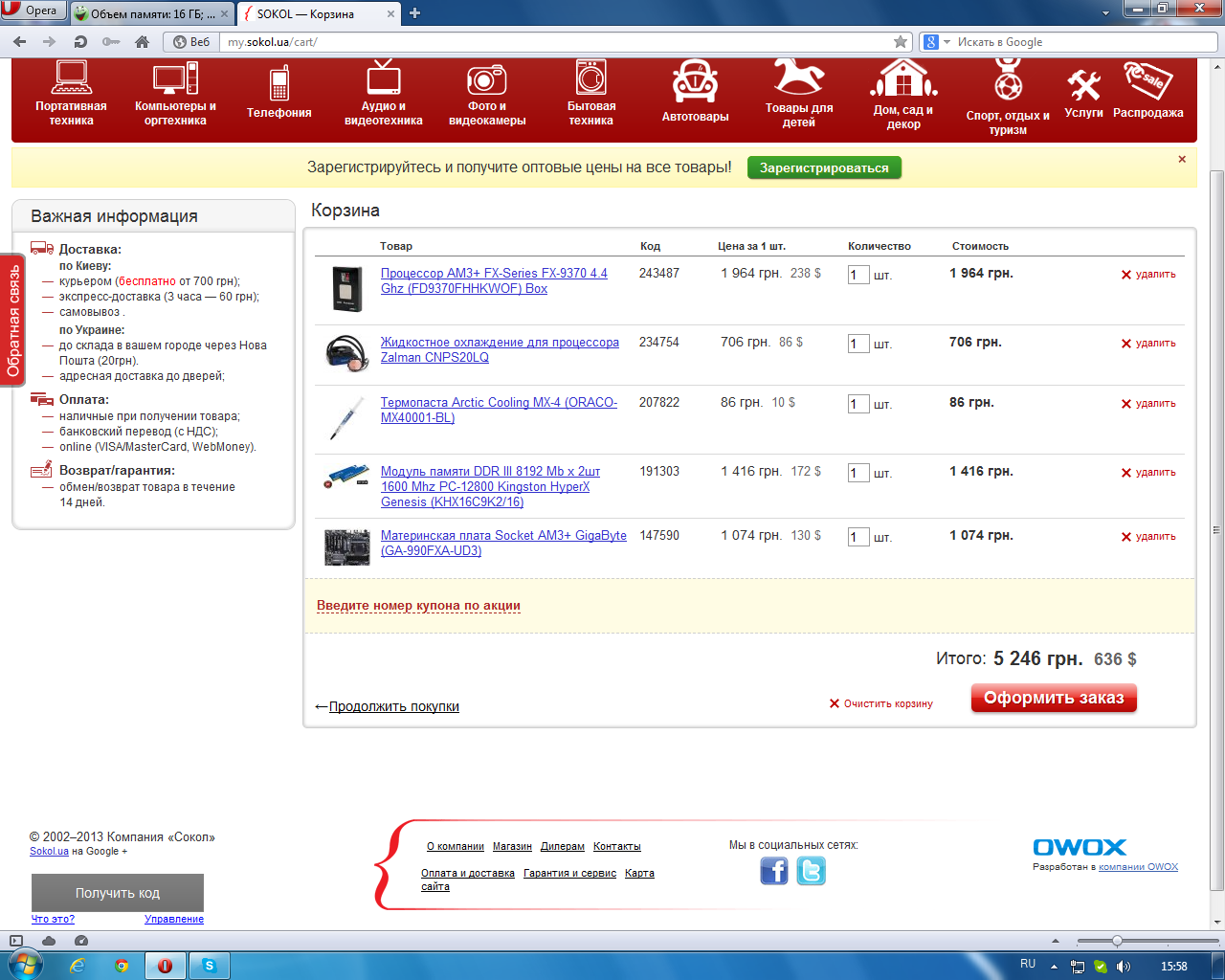The height and width of the screenshot is (980, 1225).
Task: Click the browser address bar
Action: click(555, 41)
